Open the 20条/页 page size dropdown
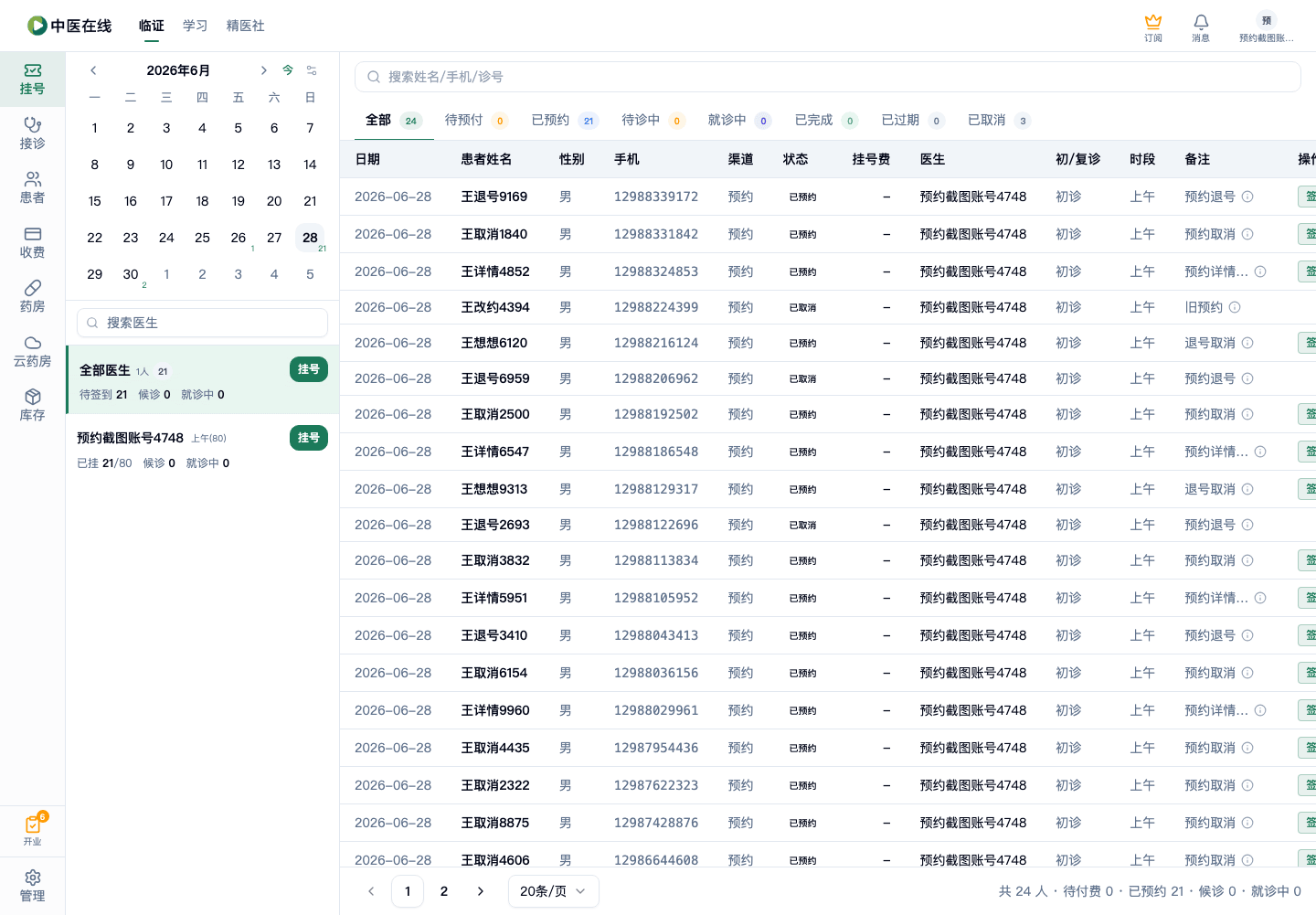This screenshot has height=915, width=1316. pos(553,891)
